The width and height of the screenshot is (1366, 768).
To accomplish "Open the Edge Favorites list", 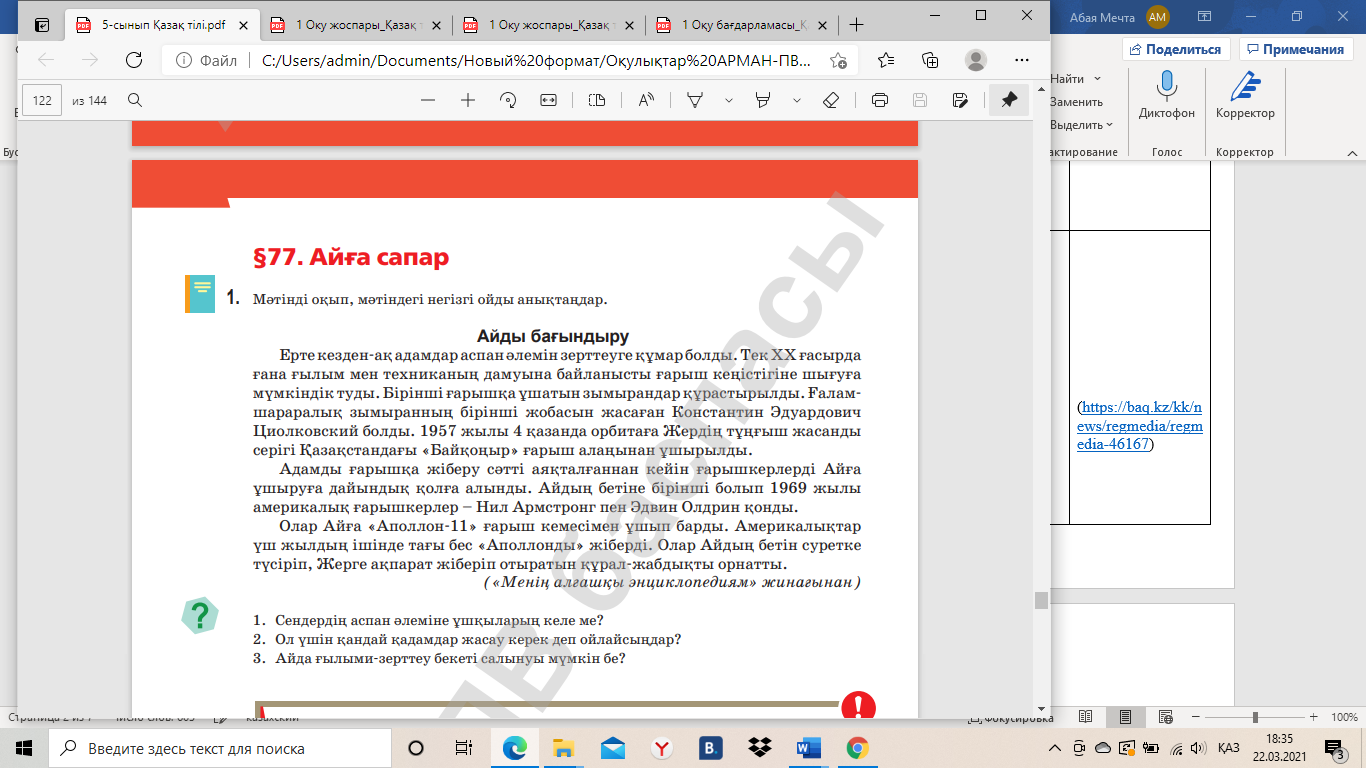I will pos(886,60).
